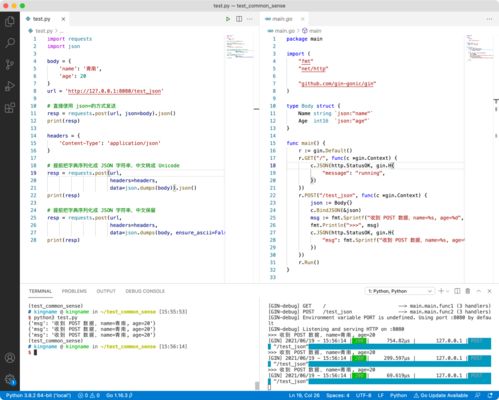Click the test.py minimap preview

pos(240,47)
